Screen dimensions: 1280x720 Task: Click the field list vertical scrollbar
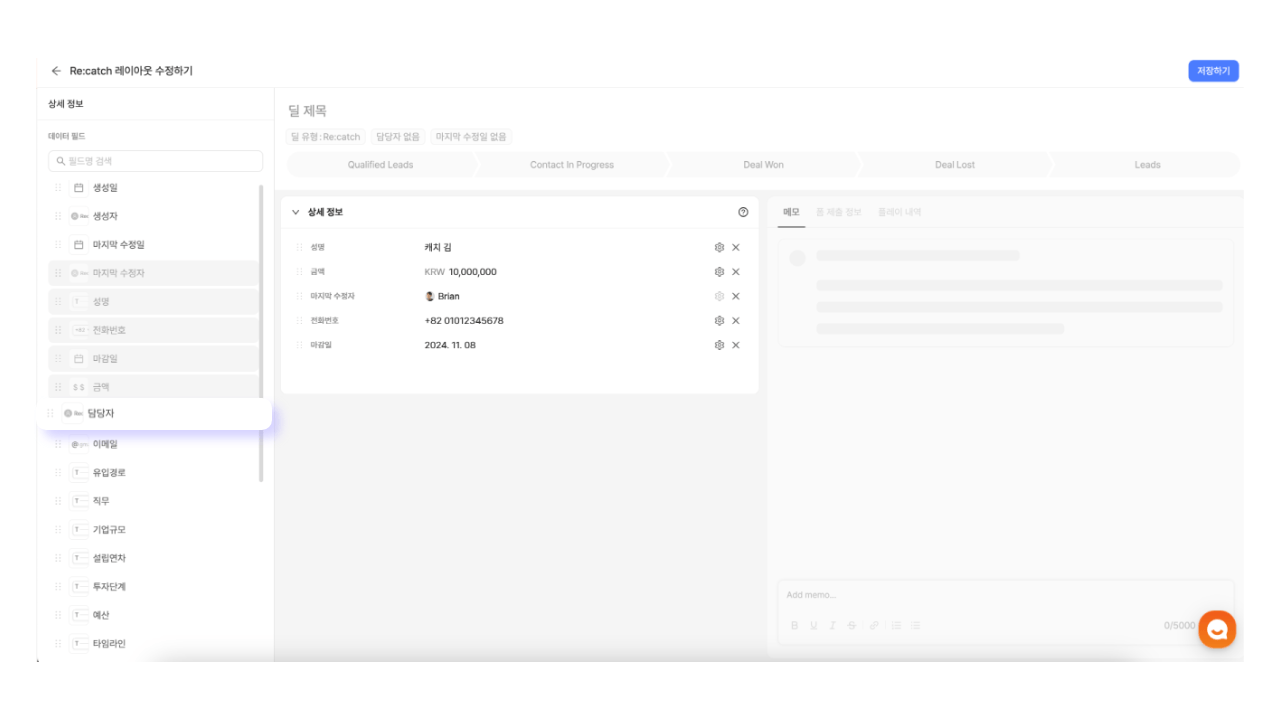261,333
